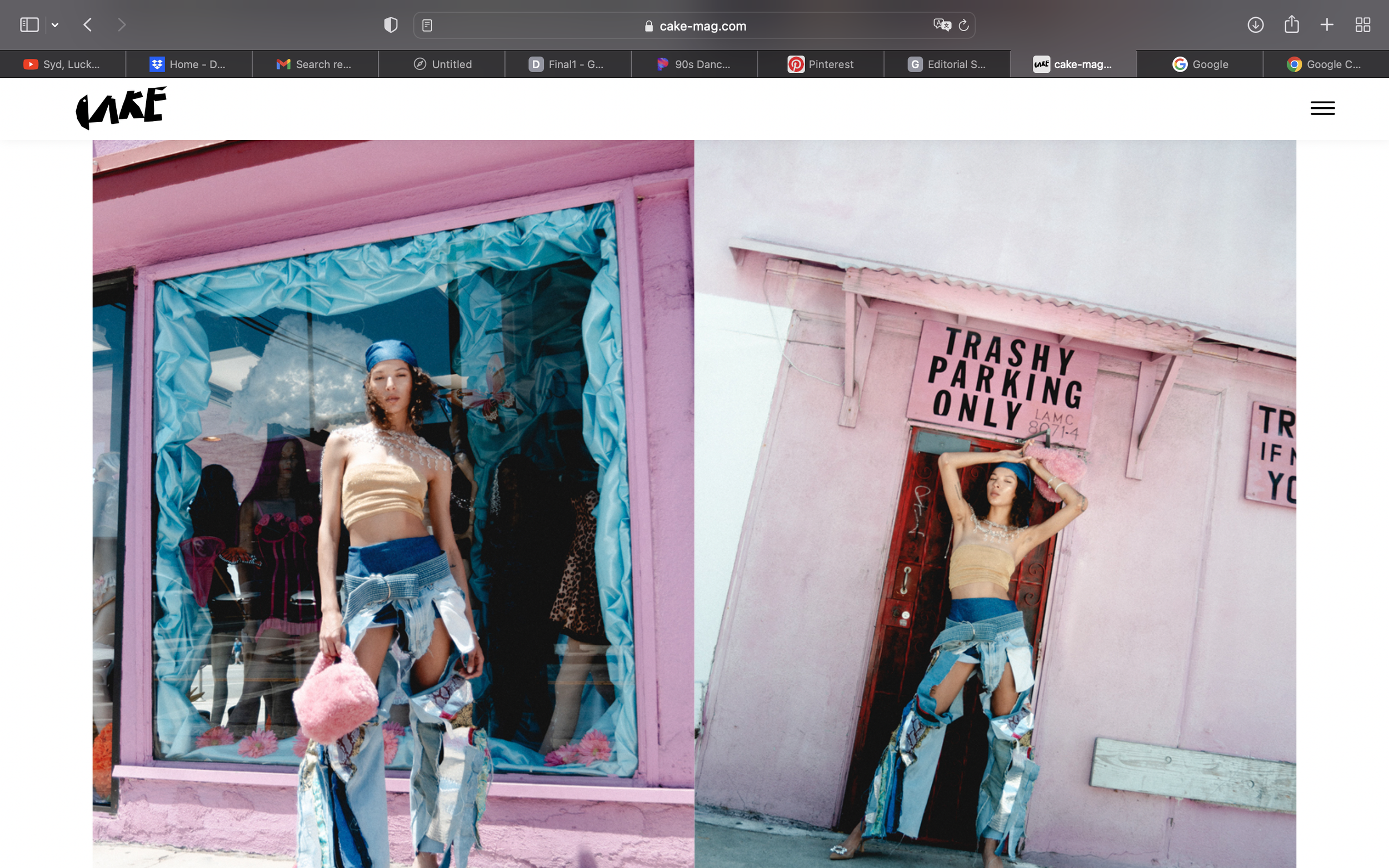Select the cake-mag... tab
The image size is (1389, 868).
click(x=1073, y=64)
